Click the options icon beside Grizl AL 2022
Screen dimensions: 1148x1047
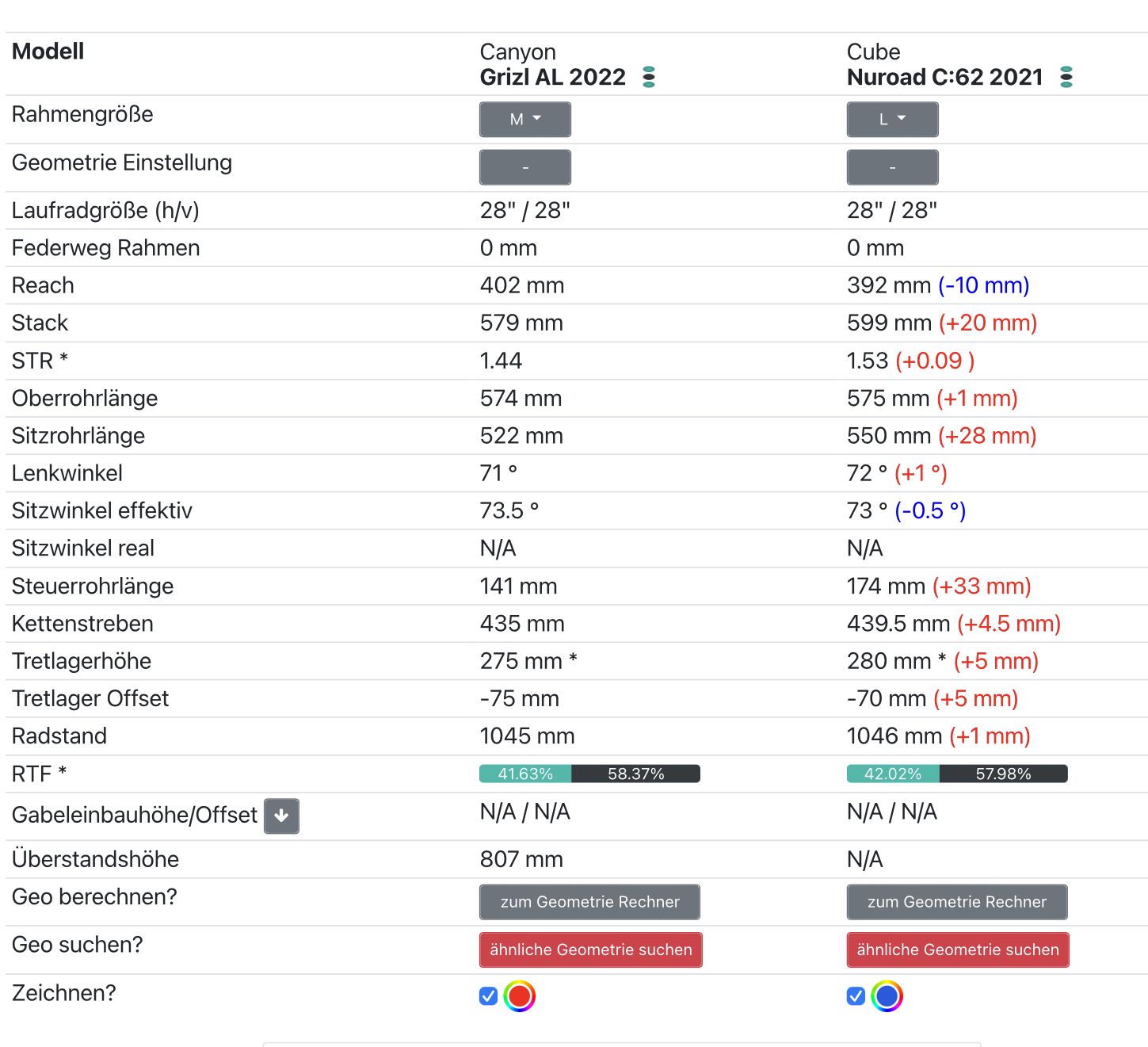[649, 77]
